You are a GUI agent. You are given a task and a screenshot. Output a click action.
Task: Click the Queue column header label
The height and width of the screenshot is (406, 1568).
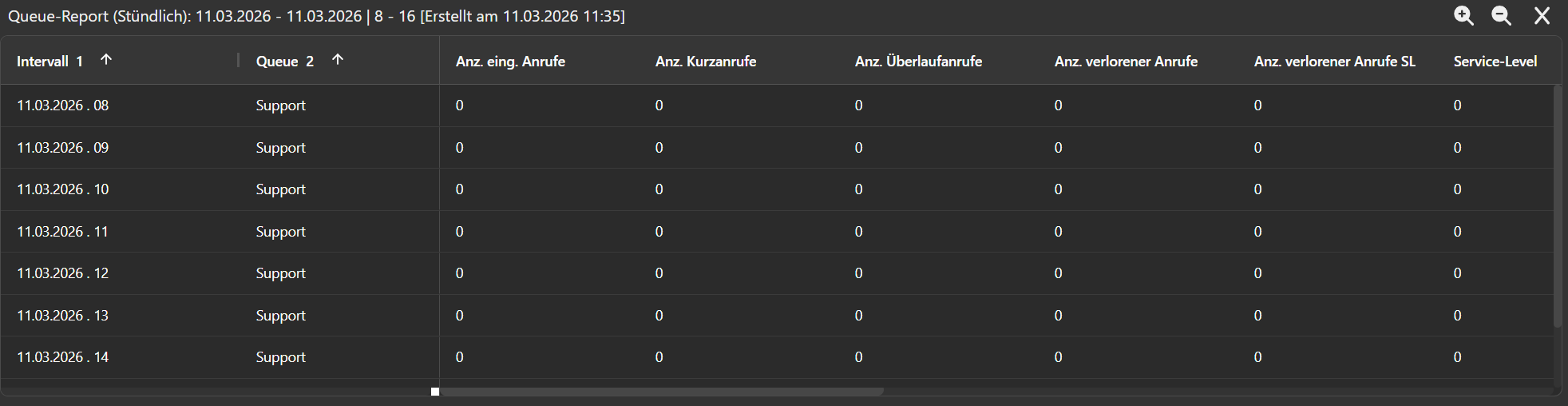(277, 62)
